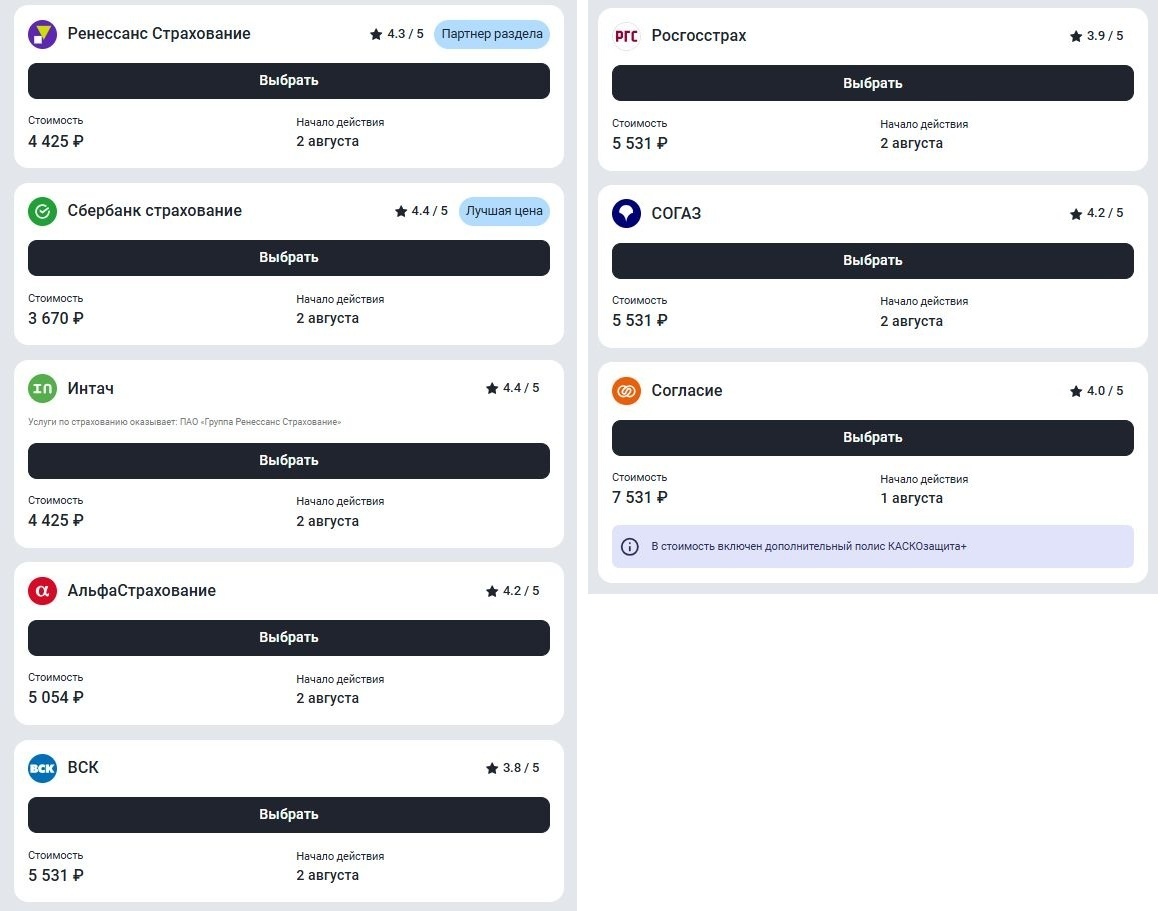Select the Интач policy with Выбрать
1165x911 pixels.
[288, 461]
